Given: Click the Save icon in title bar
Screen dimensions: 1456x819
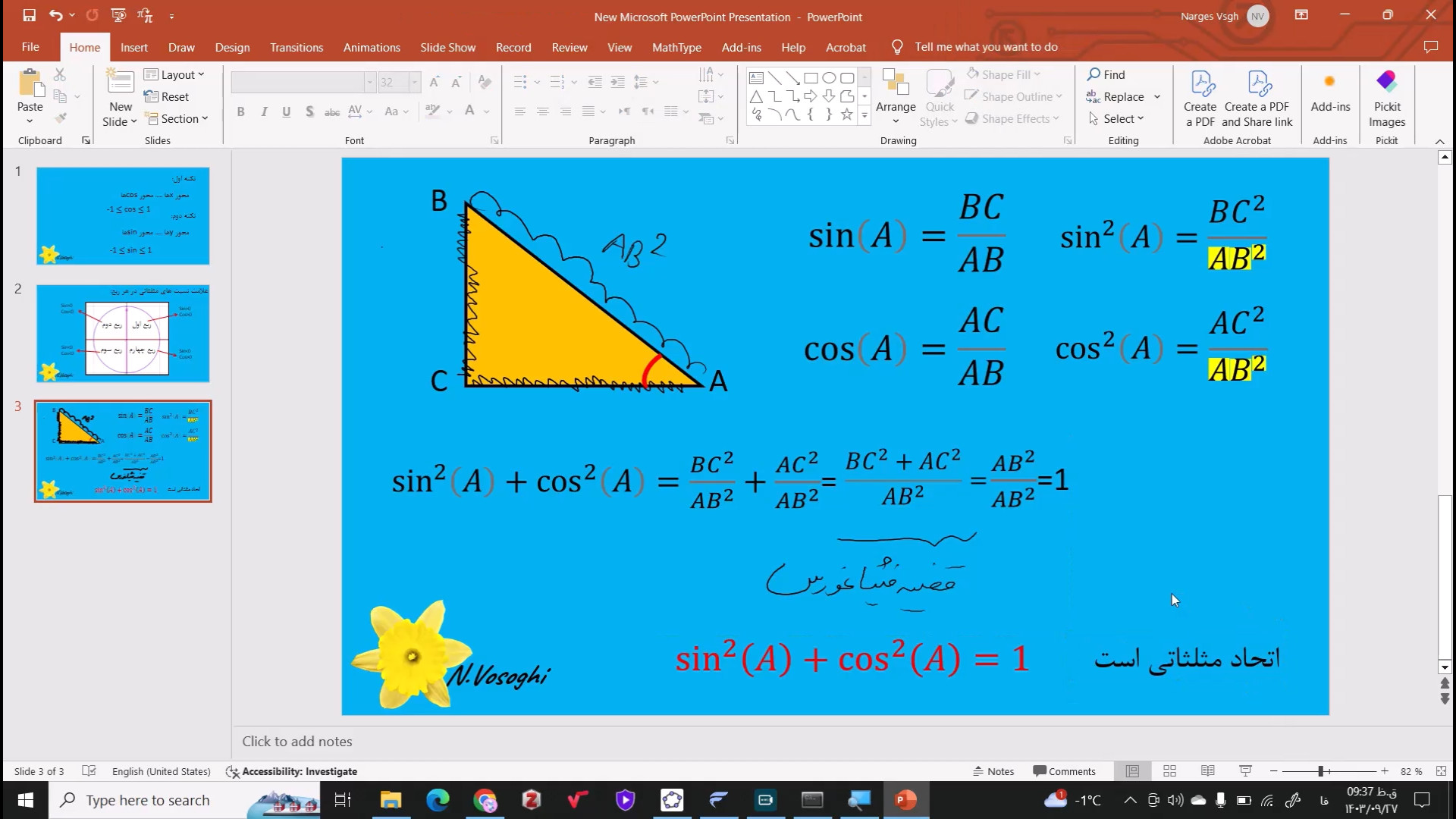Looking at the screenshot, I should pyautogui.click(x=29, y=15).
